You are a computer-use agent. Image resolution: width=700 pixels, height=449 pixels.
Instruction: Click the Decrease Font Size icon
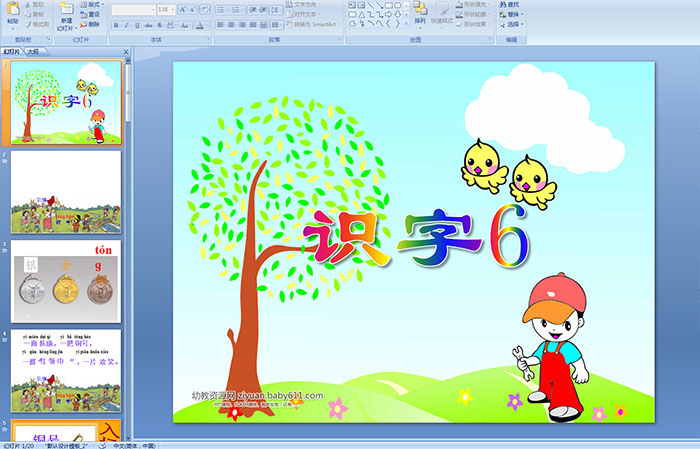(x=193, y=9)
